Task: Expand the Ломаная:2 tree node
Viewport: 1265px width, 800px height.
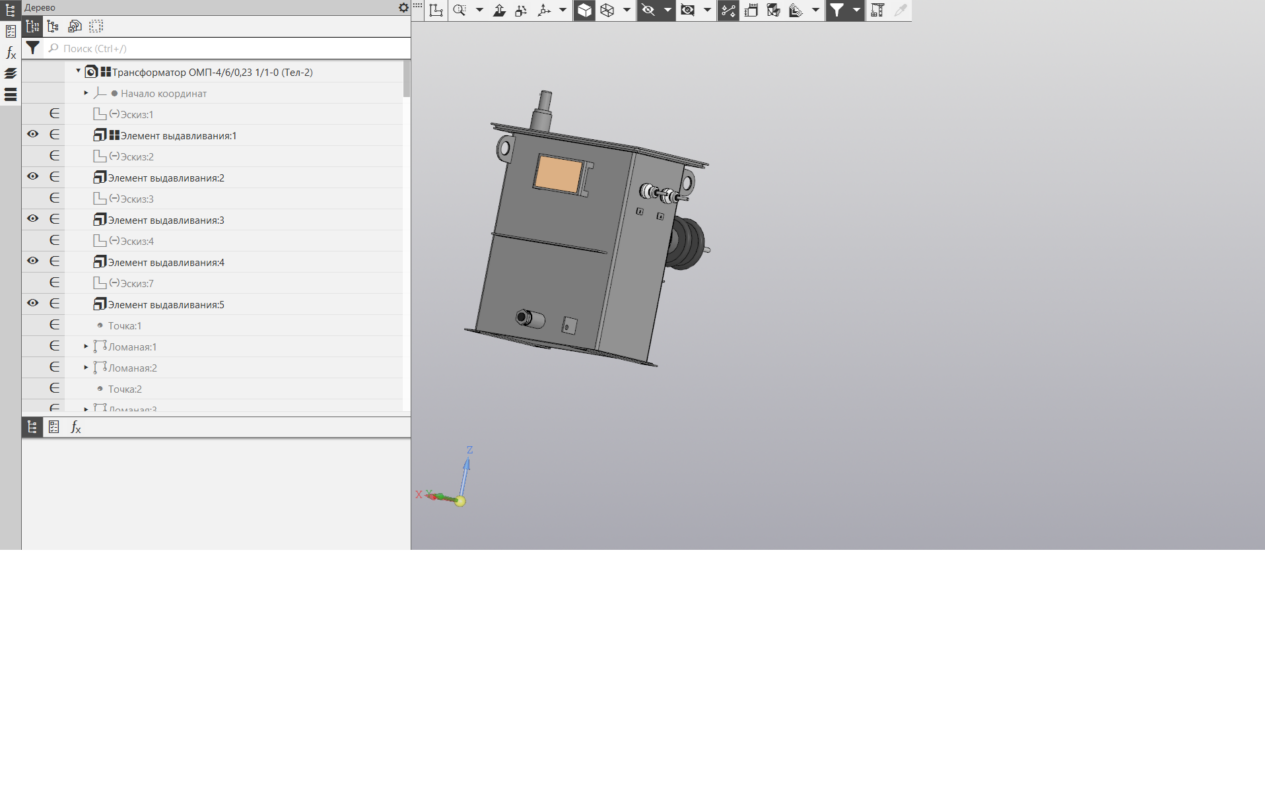Action: [x=86, y=367]
